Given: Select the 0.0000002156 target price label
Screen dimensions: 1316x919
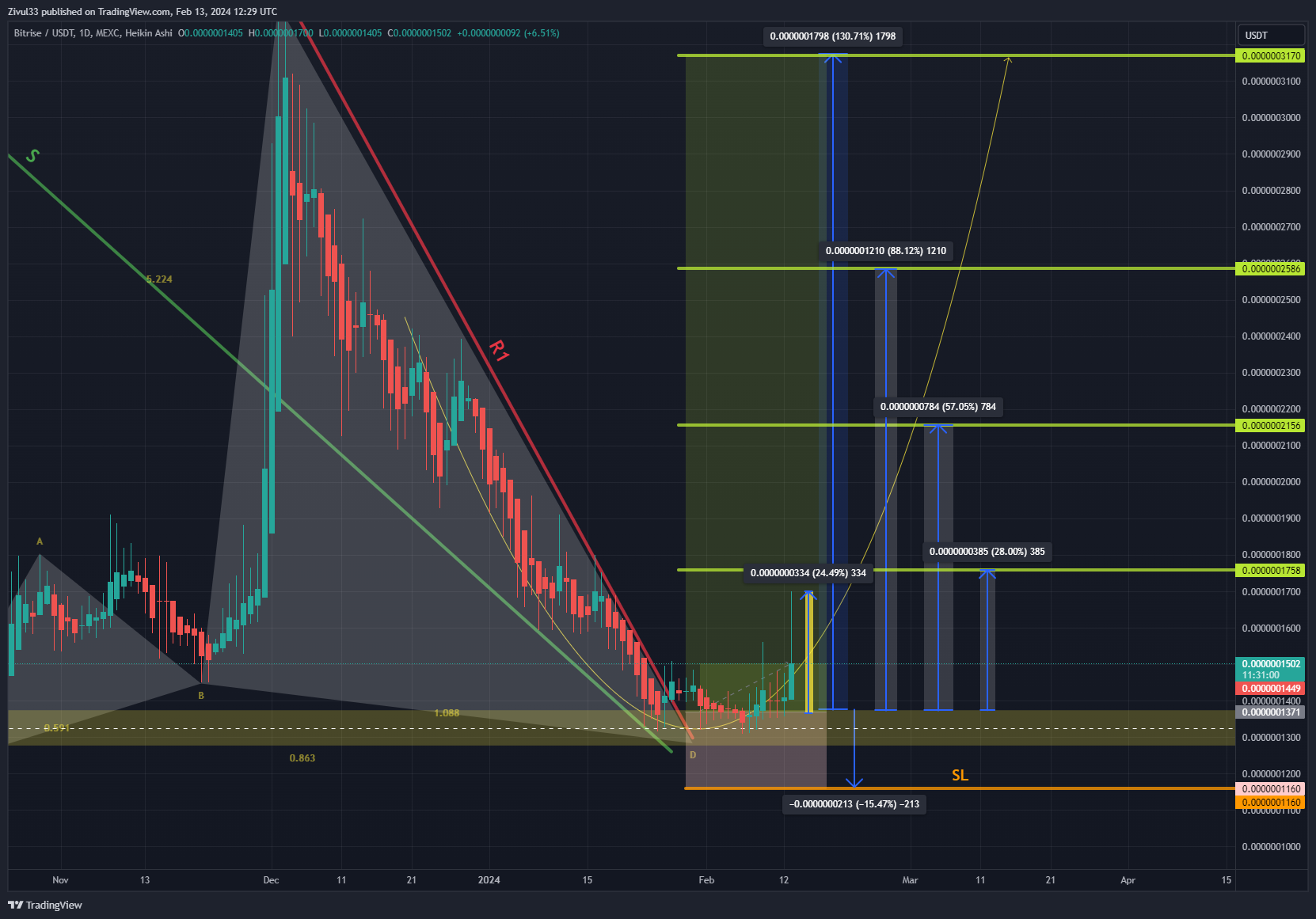Looking at the screenshot, I should 1269,426.
